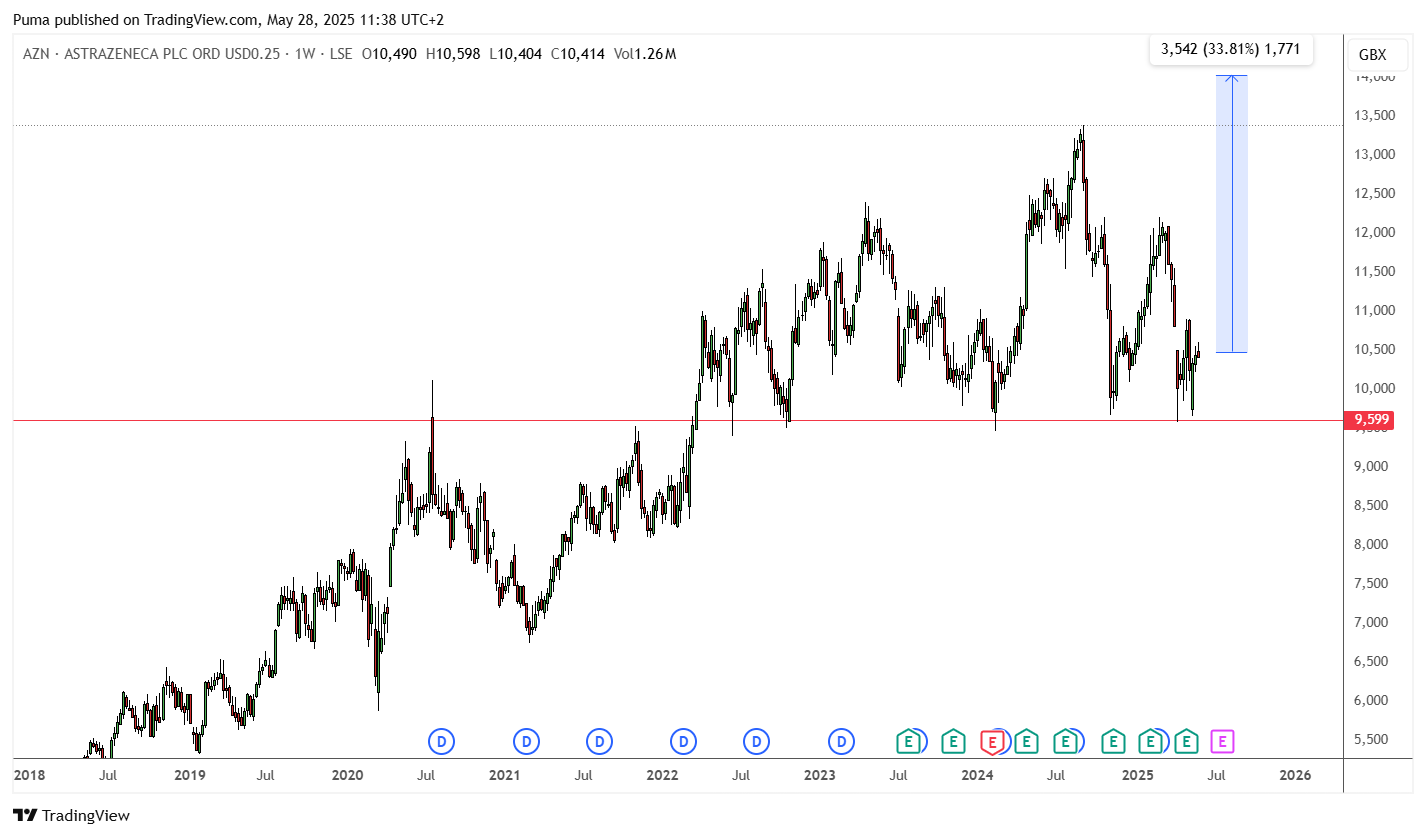Image resolution: width=1426 pixels, height=837 pixels.
Task: Click the 10,500 price axis label
Action: pos(1374,349)
